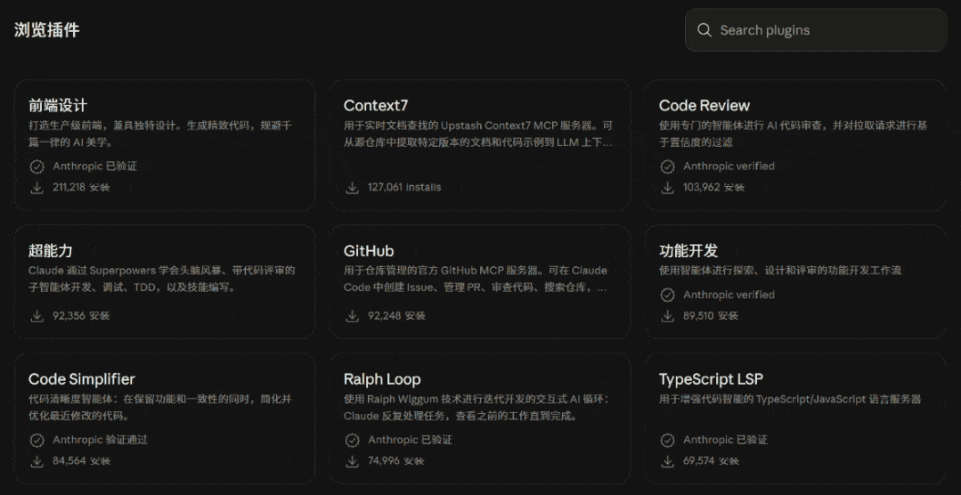Click 'Anthropic 已验证' on TypeScript LSP card
This screenshot has width=961, height=495.
725,440
